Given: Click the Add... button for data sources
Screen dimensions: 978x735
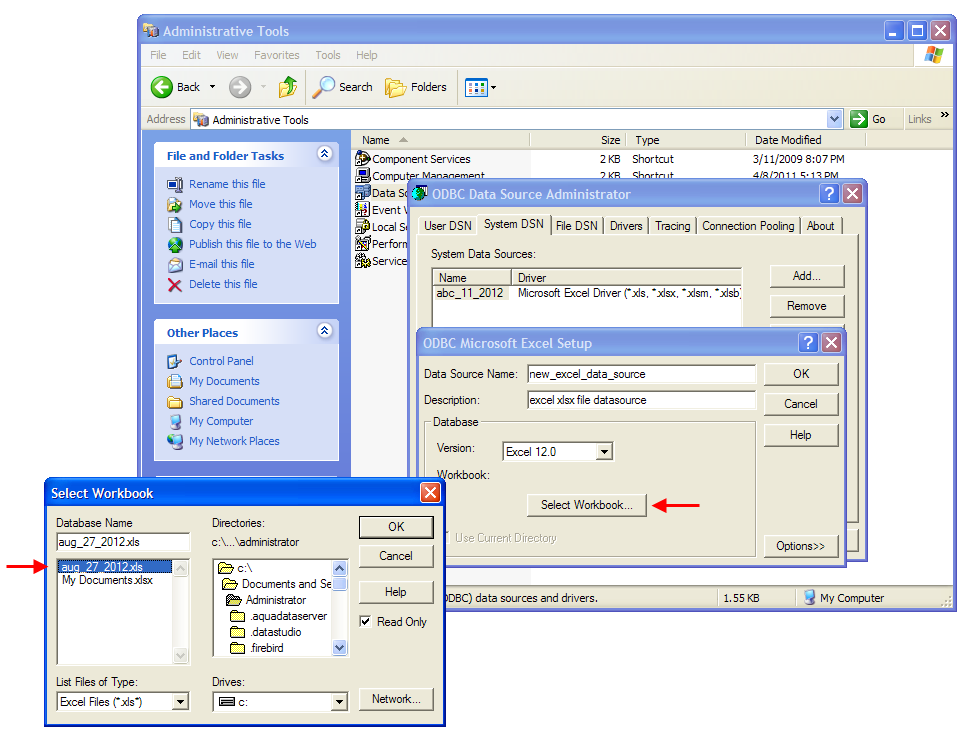Looking at the screenshot, I should (806, 276).
